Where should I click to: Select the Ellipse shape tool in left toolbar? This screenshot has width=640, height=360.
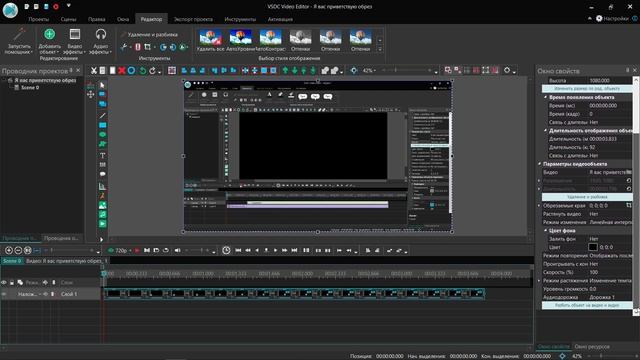(x=102, y=134)
